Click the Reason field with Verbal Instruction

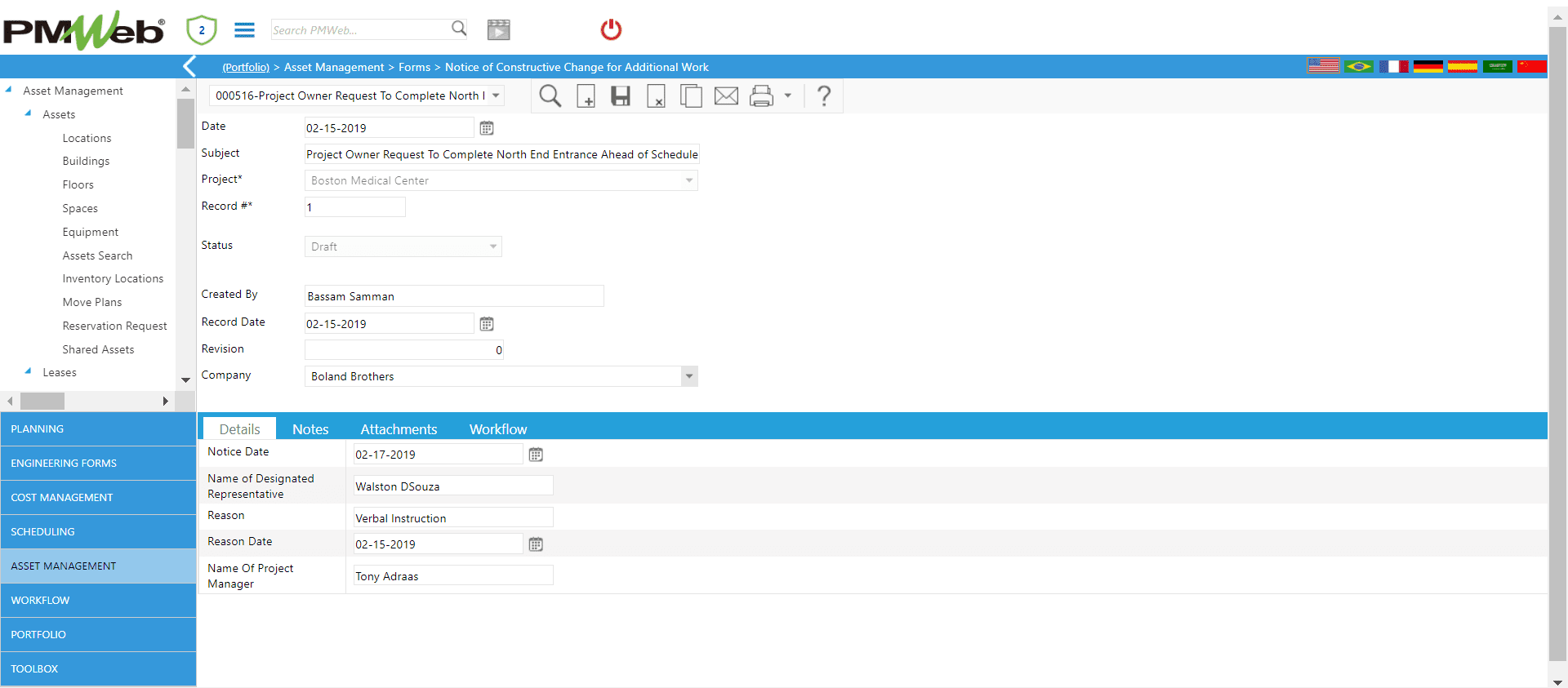pos(453,517)
